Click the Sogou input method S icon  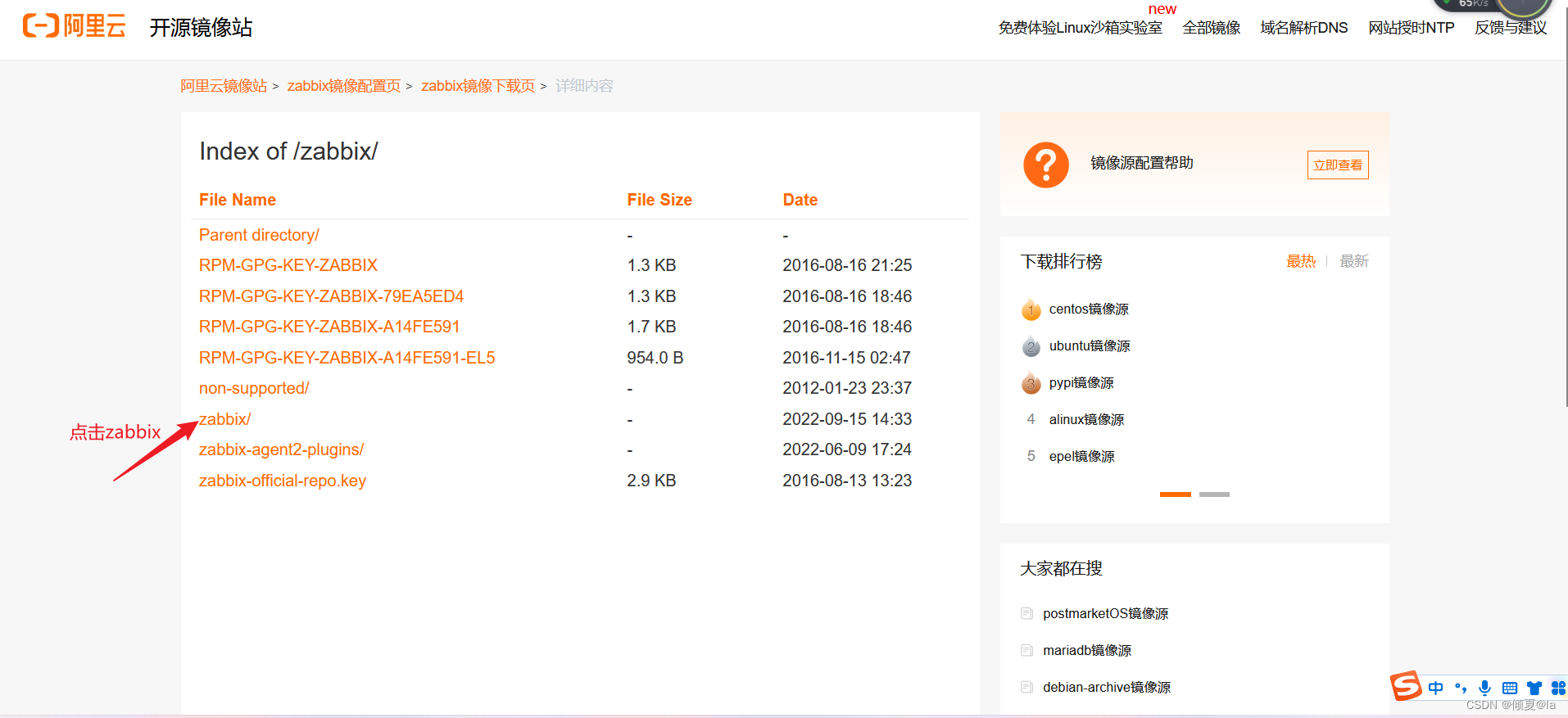pos(1406,685)
